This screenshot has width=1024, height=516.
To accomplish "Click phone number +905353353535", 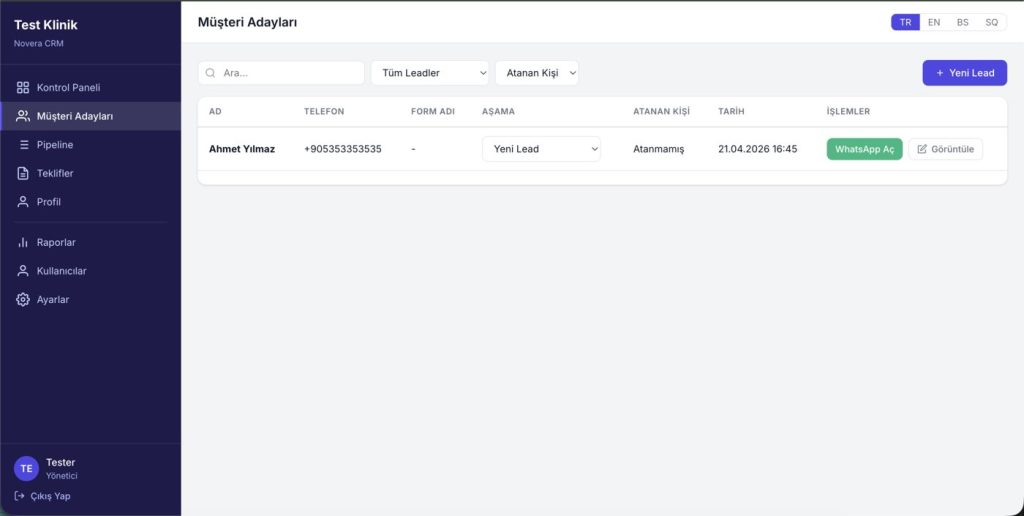I will tap(343, 149).
